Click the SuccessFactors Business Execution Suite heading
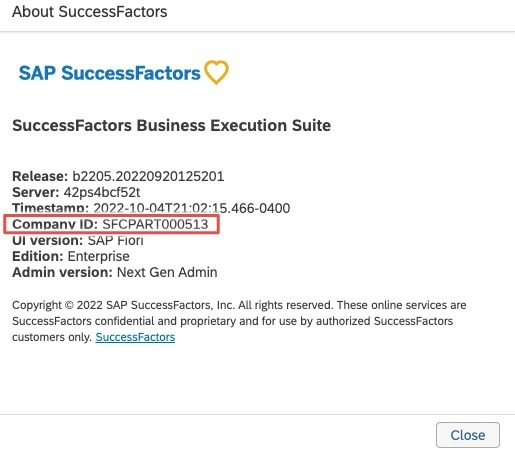This screenshot has height=451, width=515. click(172, 126)
